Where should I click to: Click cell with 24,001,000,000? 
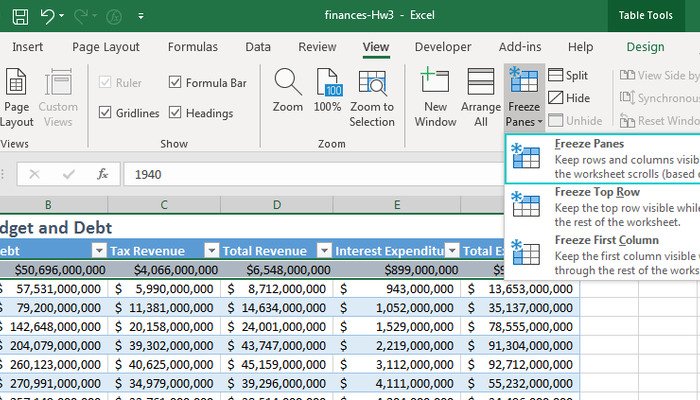click(277, 326)
